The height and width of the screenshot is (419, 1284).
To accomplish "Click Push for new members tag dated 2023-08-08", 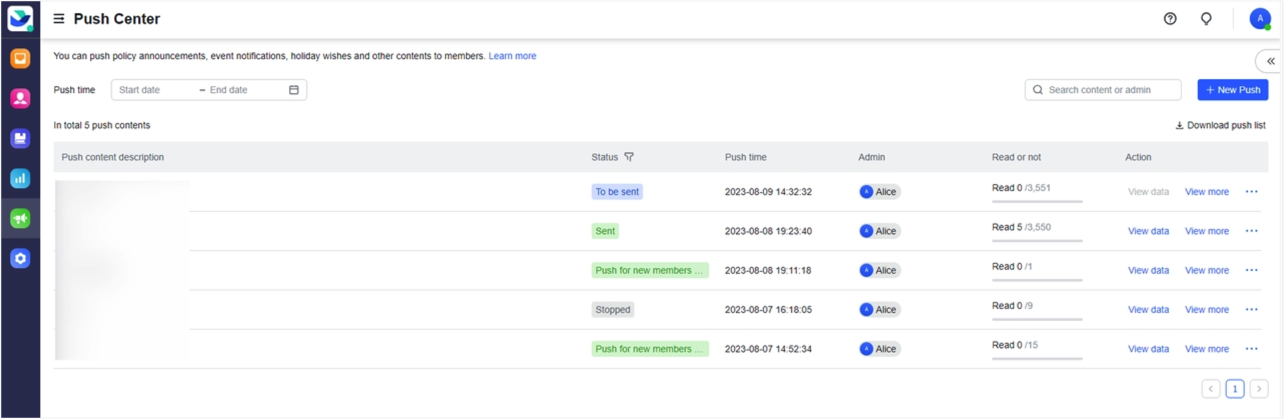I will click(650, 270).
